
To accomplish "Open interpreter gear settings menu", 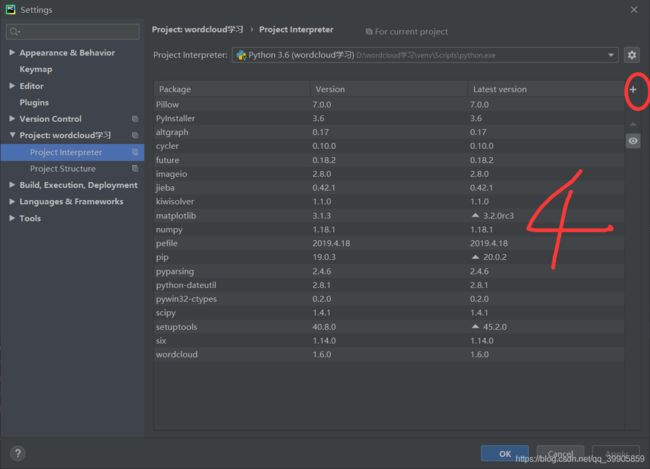I will click(632, 55).
